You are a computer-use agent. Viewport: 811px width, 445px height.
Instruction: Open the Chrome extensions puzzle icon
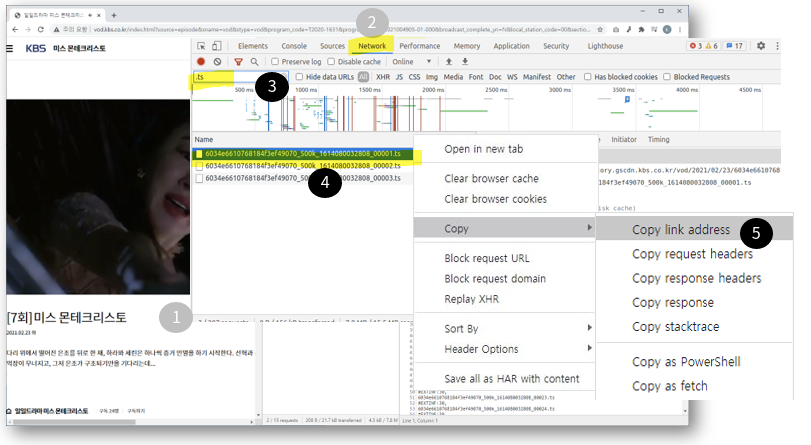(x=641, y=29)
